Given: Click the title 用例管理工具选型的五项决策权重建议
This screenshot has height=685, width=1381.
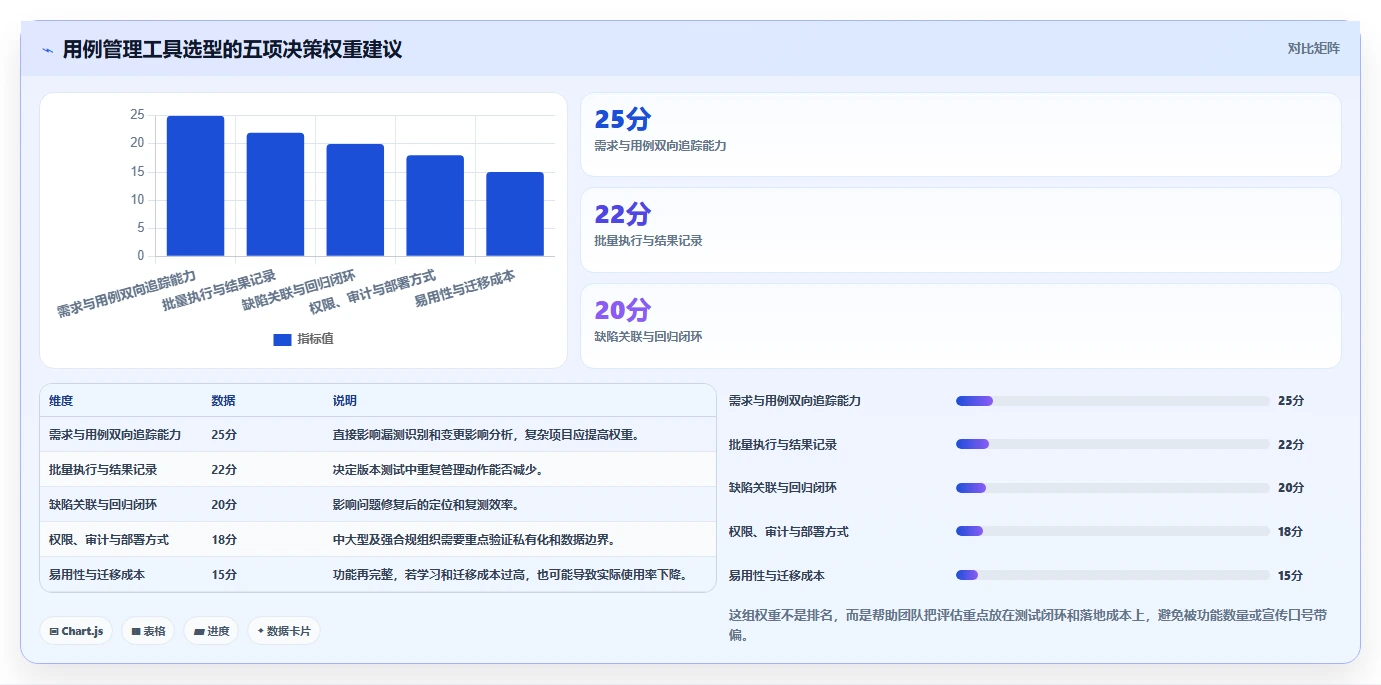Looking at the screenshot, I should click(232, 49).
